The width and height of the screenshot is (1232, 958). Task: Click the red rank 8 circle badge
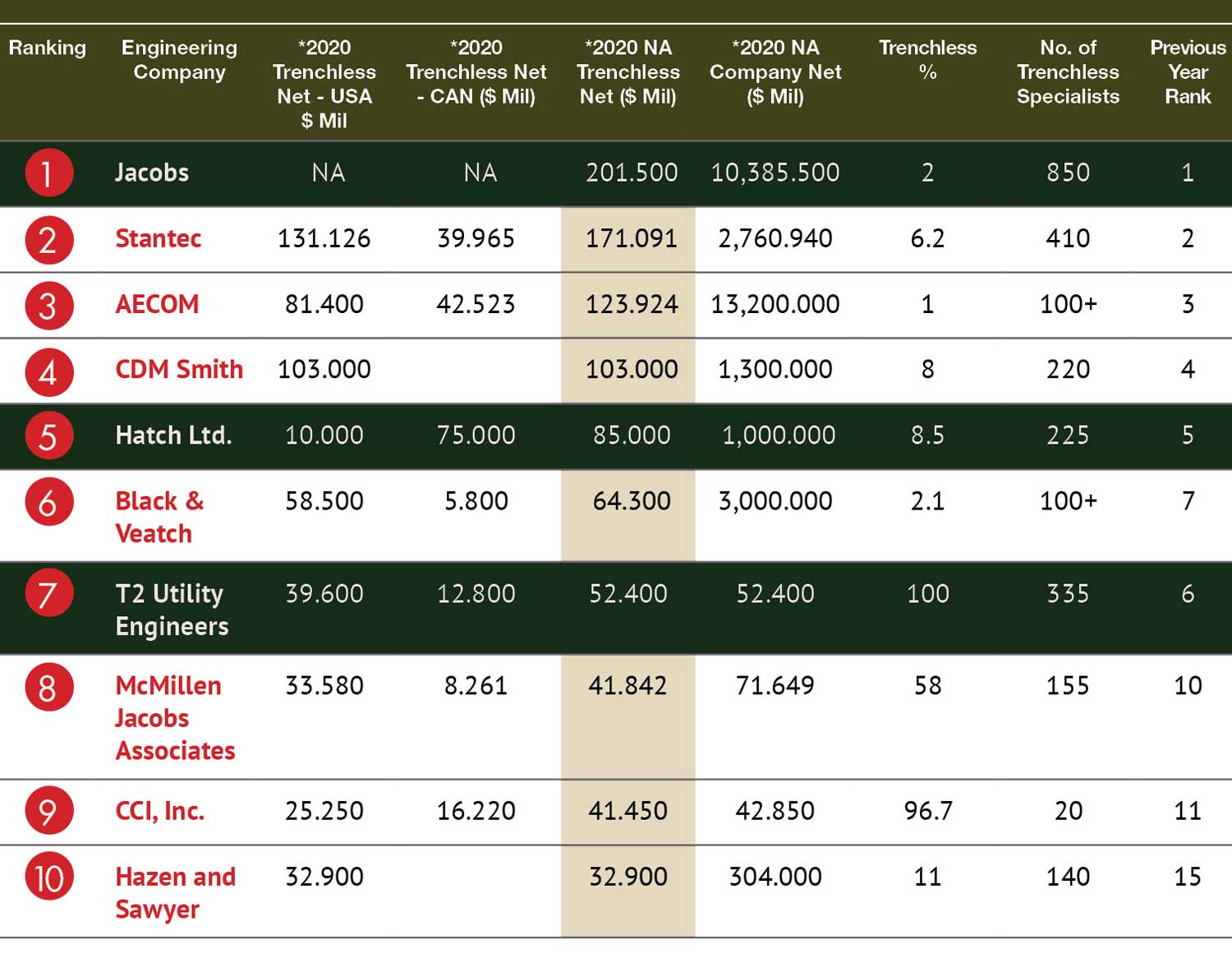click(48, 687)
